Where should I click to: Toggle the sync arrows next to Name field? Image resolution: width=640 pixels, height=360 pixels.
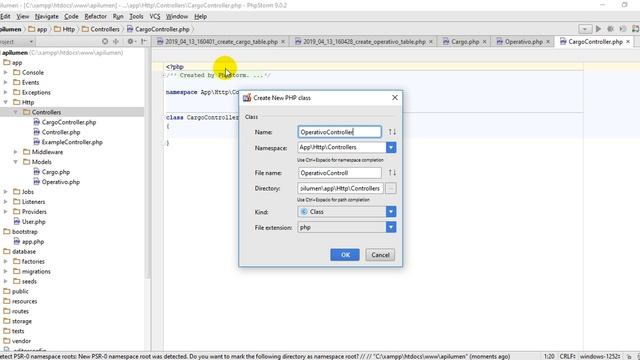pyautogui.click(x=392, y=132)
